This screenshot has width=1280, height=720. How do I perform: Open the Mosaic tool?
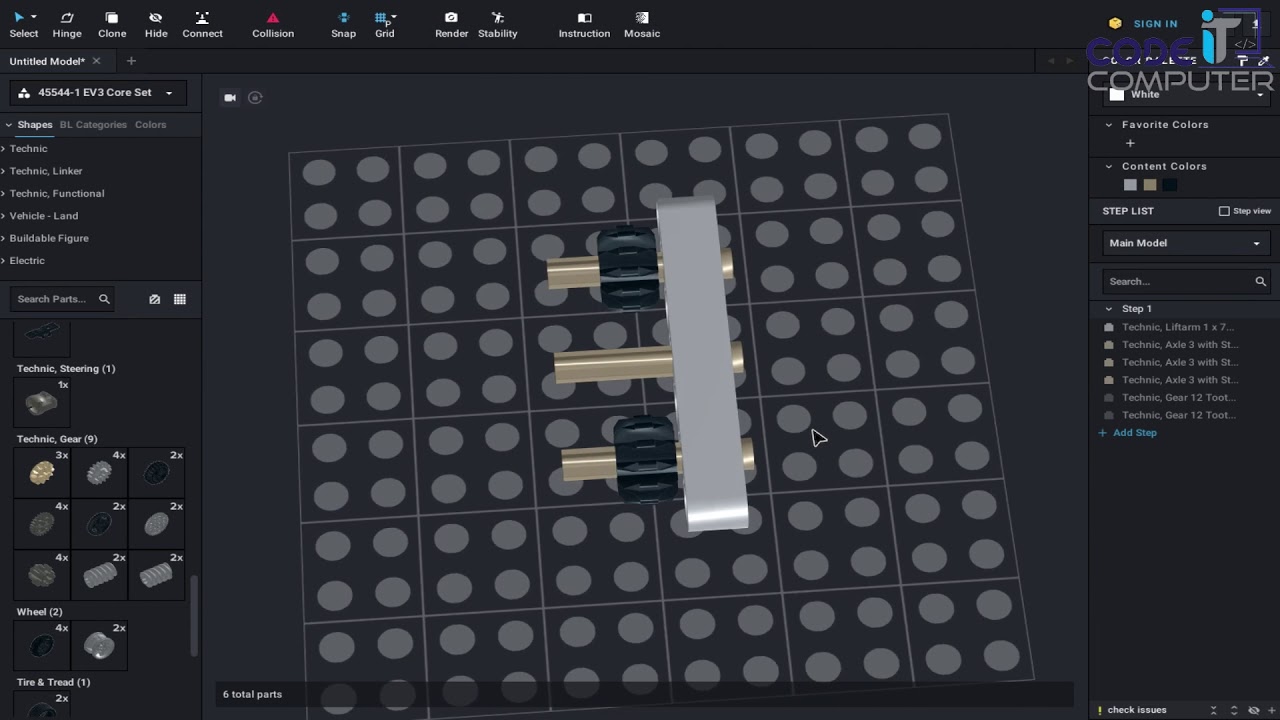pyautogui.click(x=642, y=24)
